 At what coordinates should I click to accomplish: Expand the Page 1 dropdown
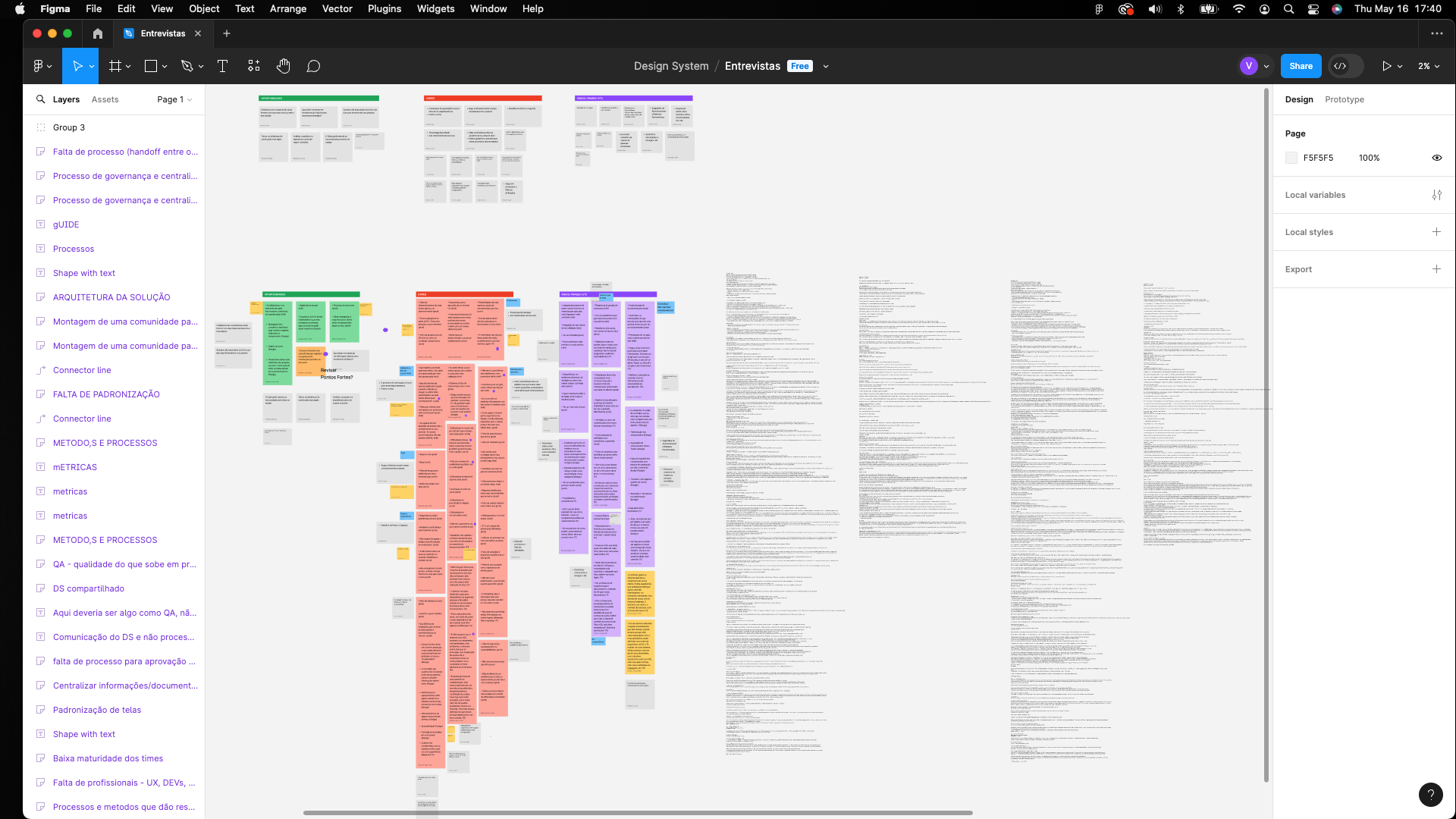click(175, 99)
